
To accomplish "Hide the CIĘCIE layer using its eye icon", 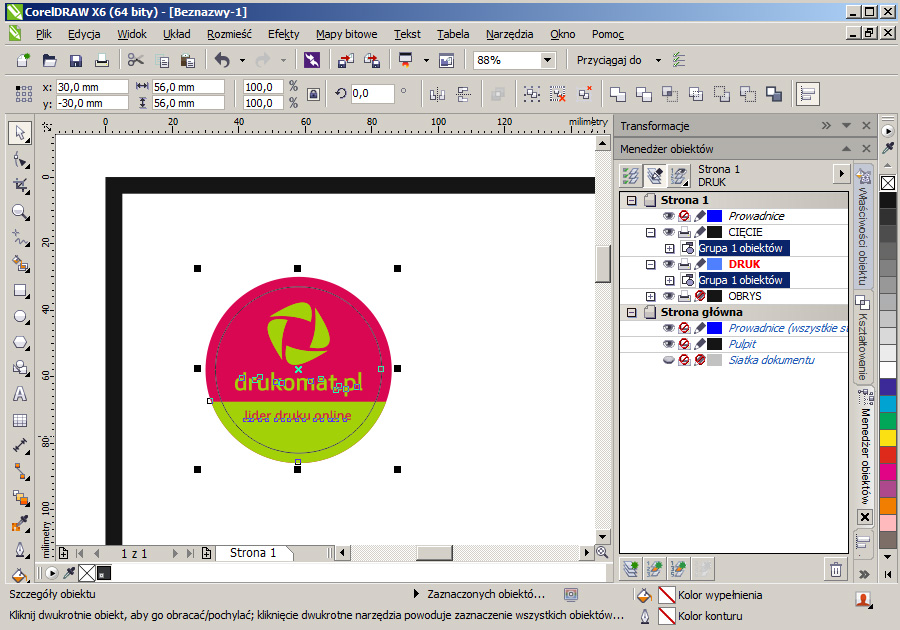I will (668, 232).
